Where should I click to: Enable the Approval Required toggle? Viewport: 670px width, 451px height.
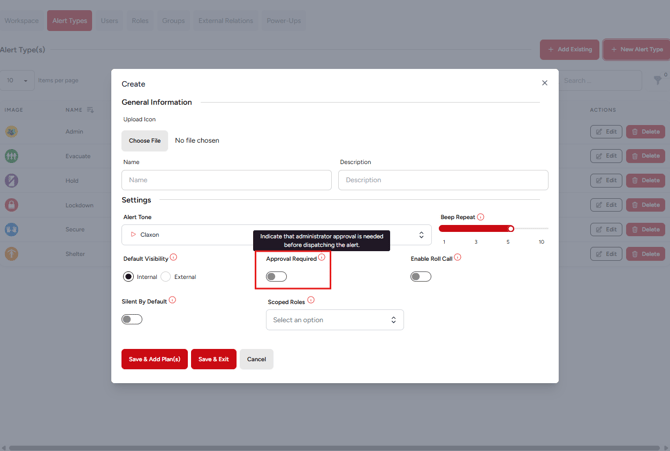point(276,277)
